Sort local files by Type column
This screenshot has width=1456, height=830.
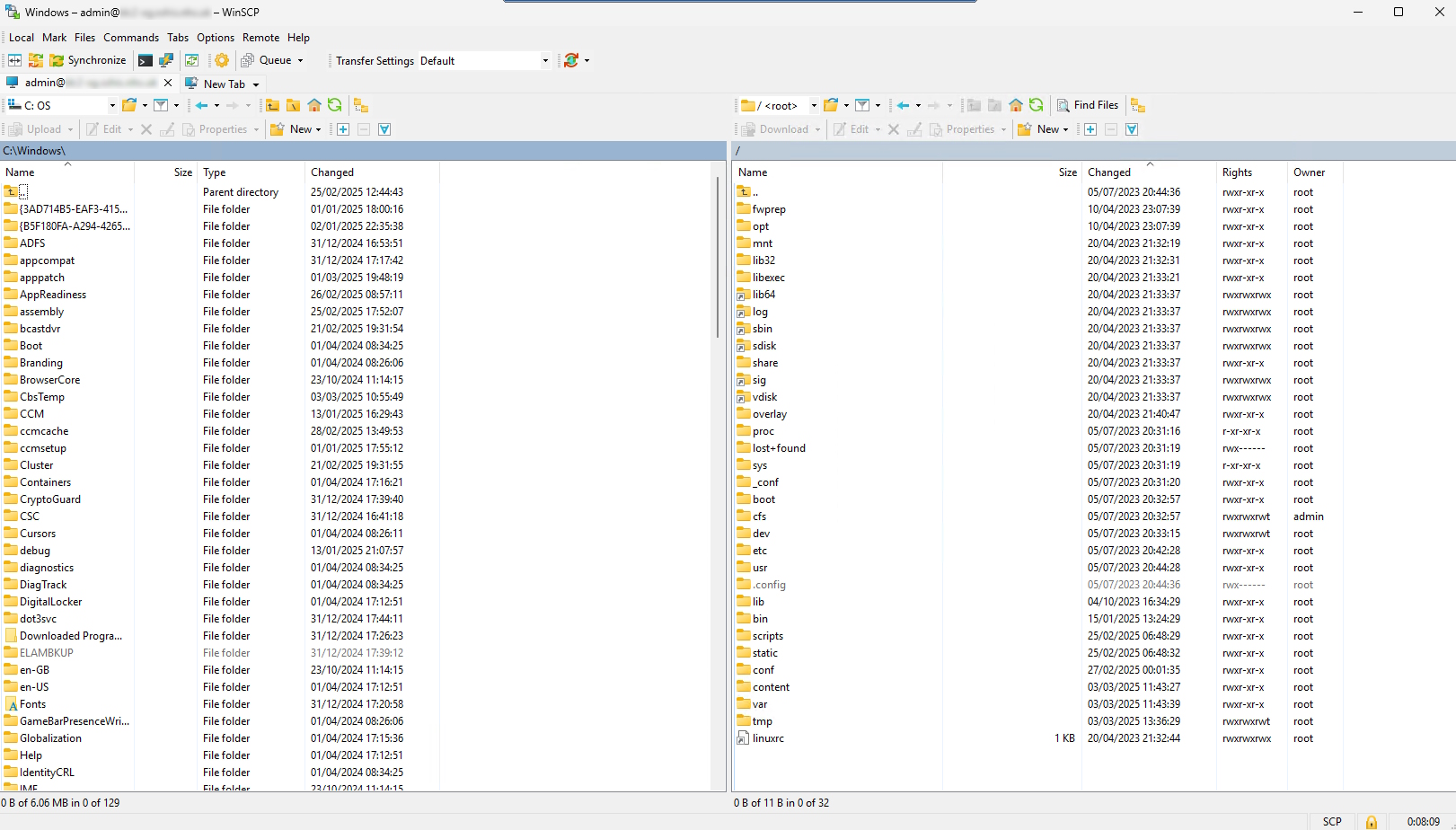point(251,172)
